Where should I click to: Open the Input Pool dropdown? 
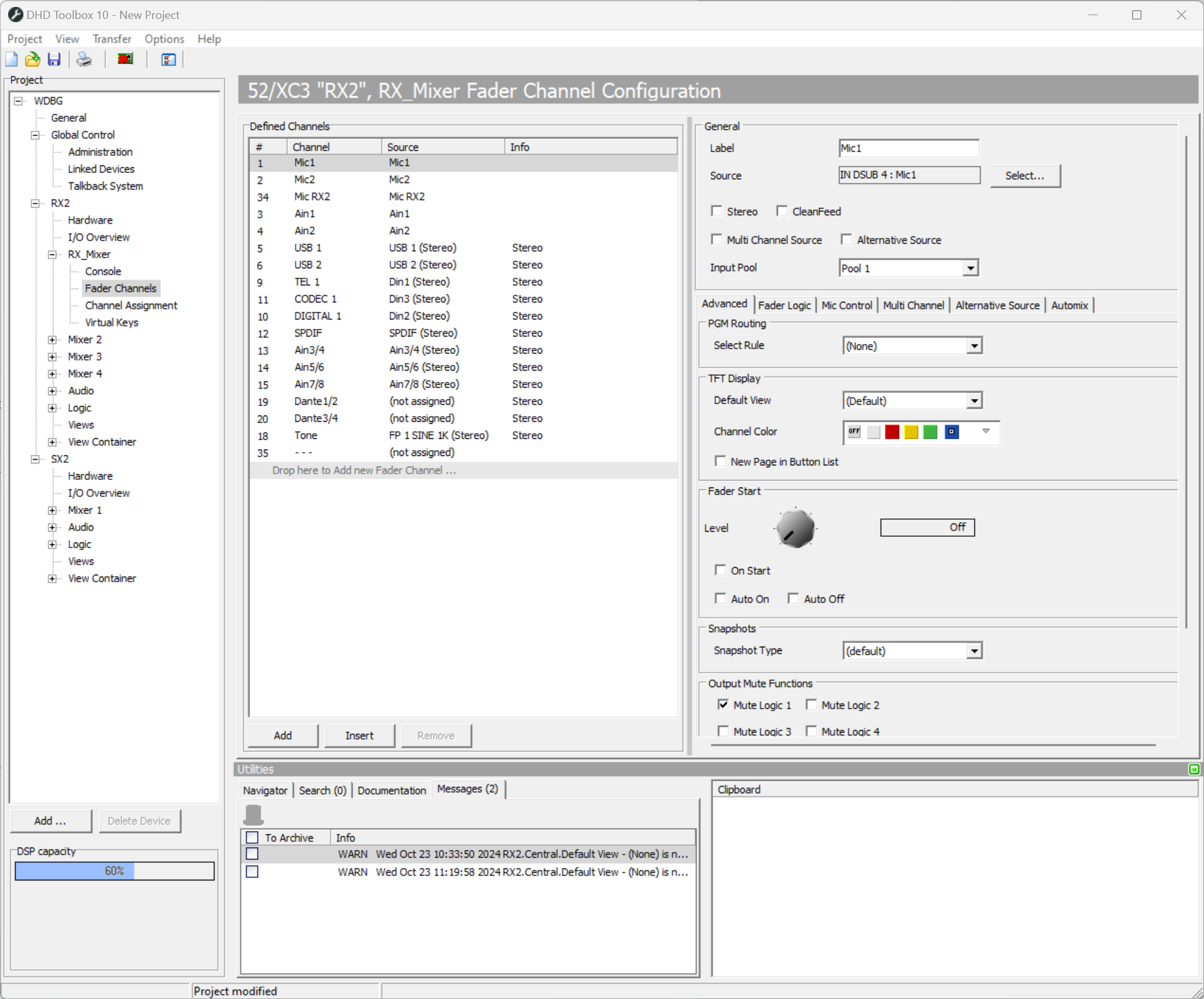(x=971, y=268)
